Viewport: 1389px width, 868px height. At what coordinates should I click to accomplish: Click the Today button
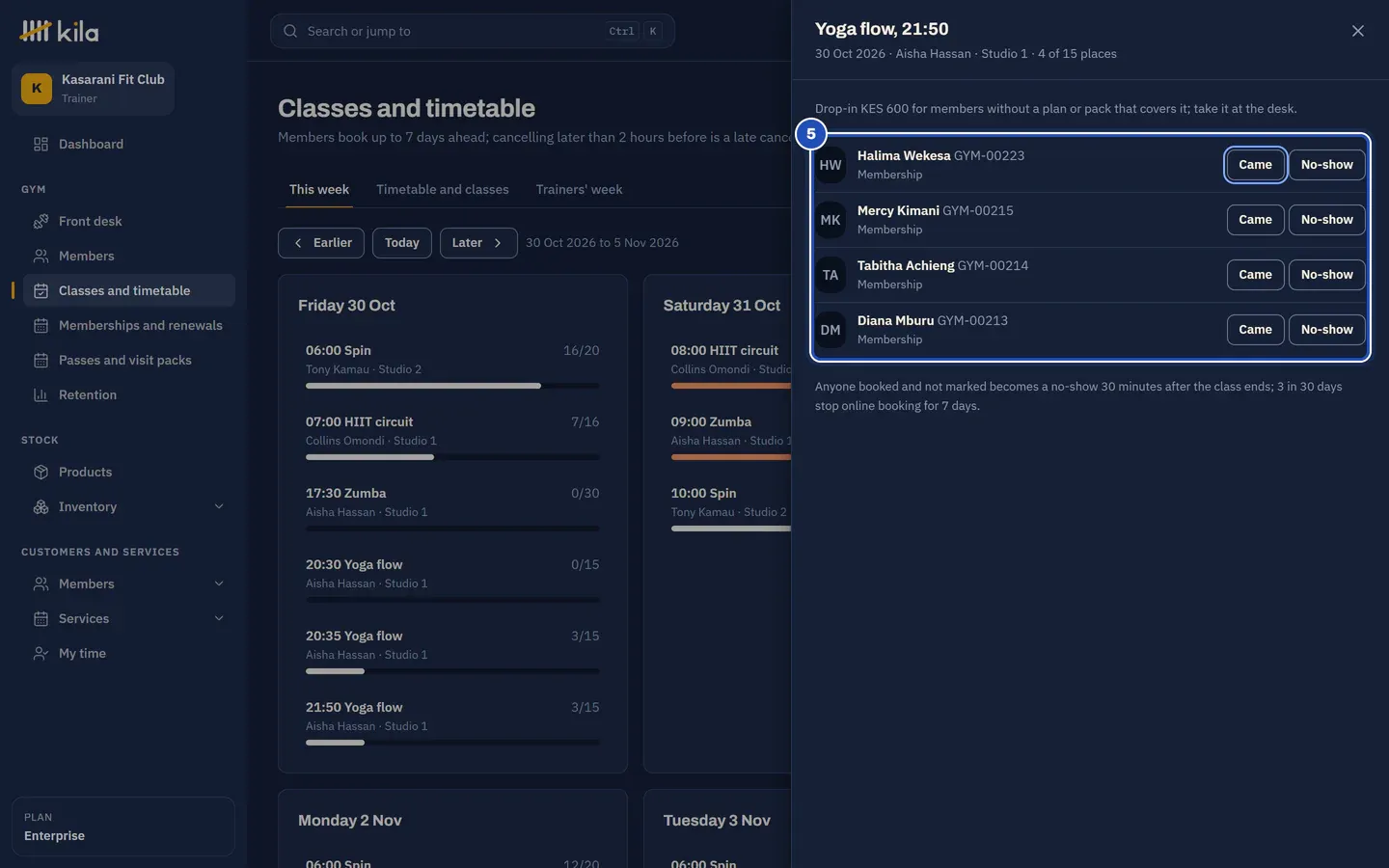(x=401, y=243)
